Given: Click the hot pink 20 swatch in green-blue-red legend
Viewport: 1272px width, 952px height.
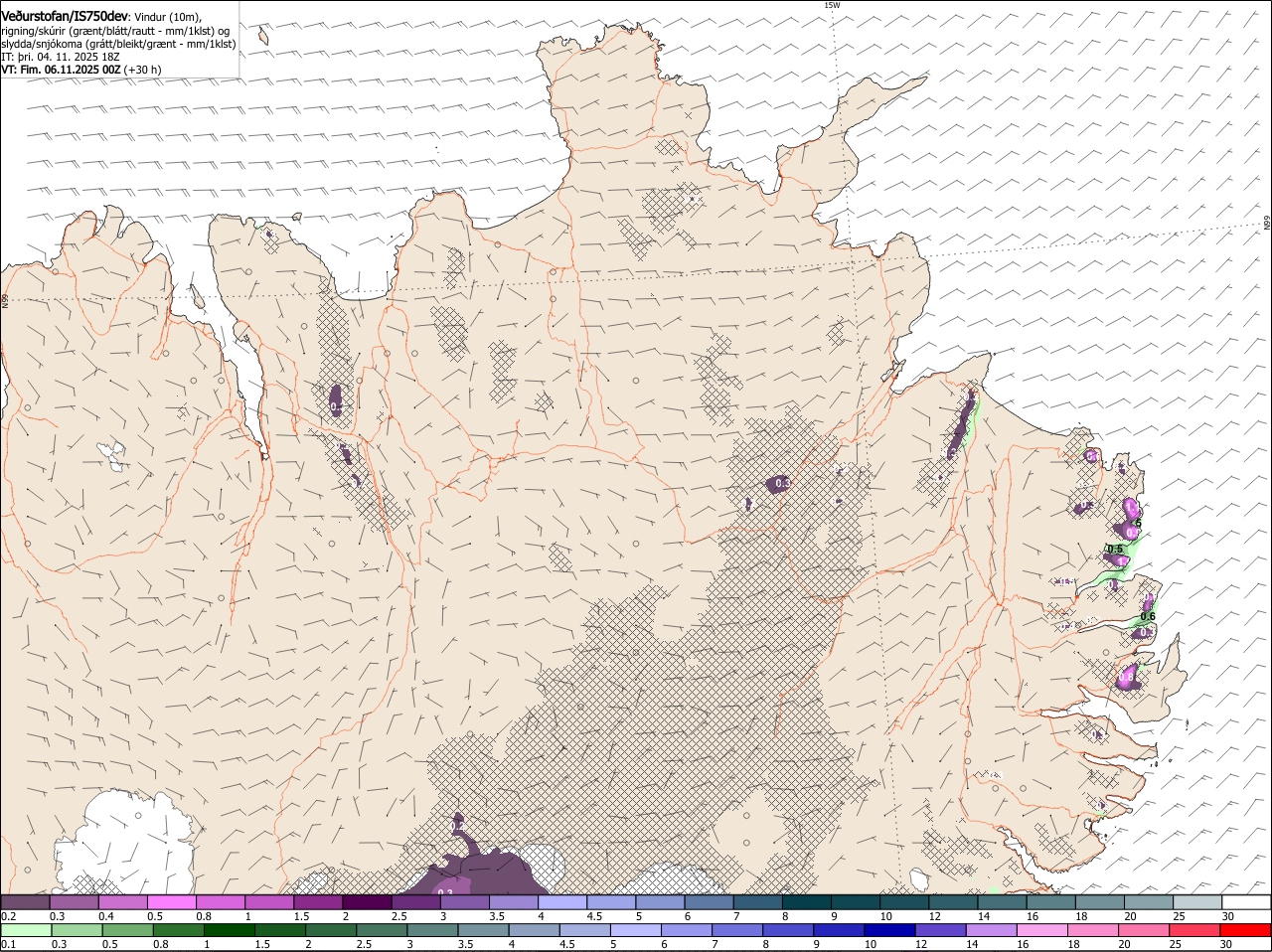Looking at the screenshot, I should coord(1144,930).
